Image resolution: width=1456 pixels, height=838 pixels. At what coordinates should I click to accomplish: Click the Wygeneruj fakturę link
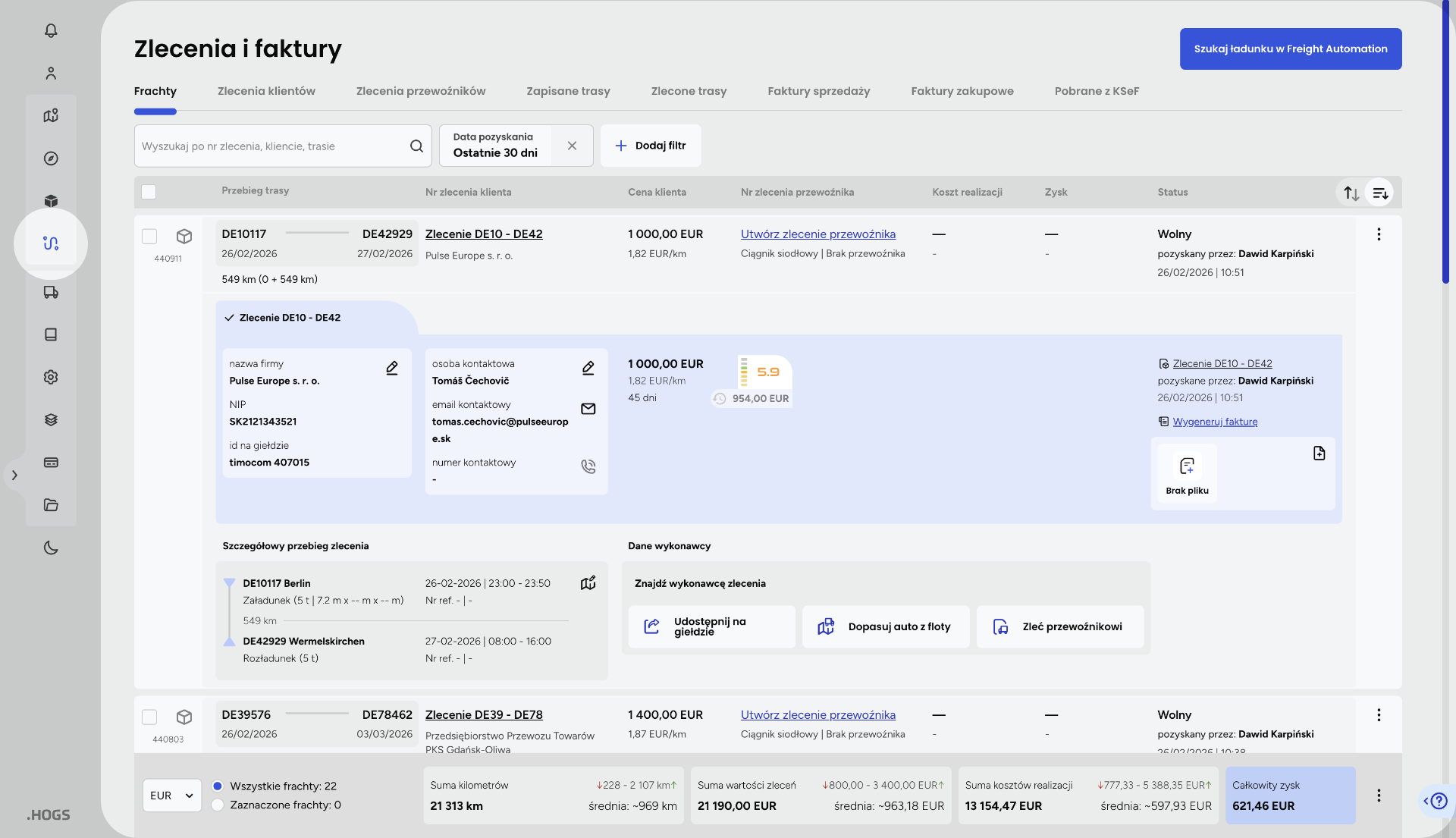(x=1215, y=422)
